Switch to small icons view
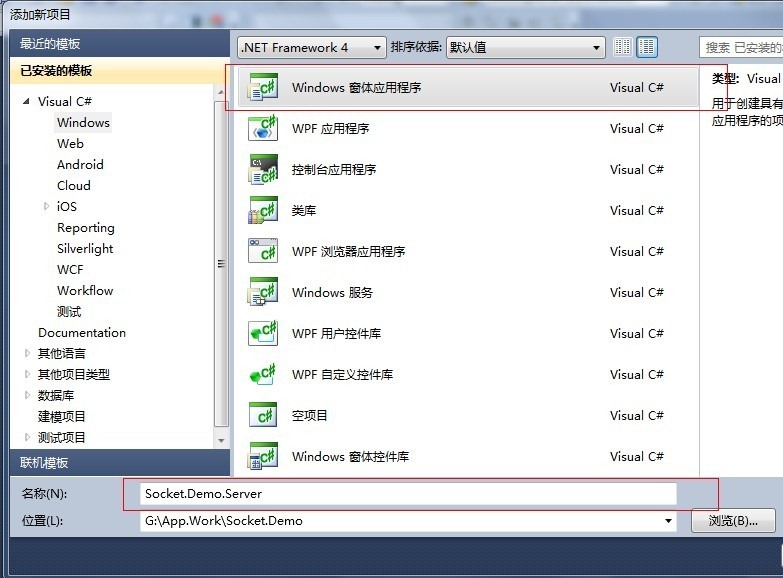This screenshot has height=578, width=783. pyautogui.click(x=622, y=47)
